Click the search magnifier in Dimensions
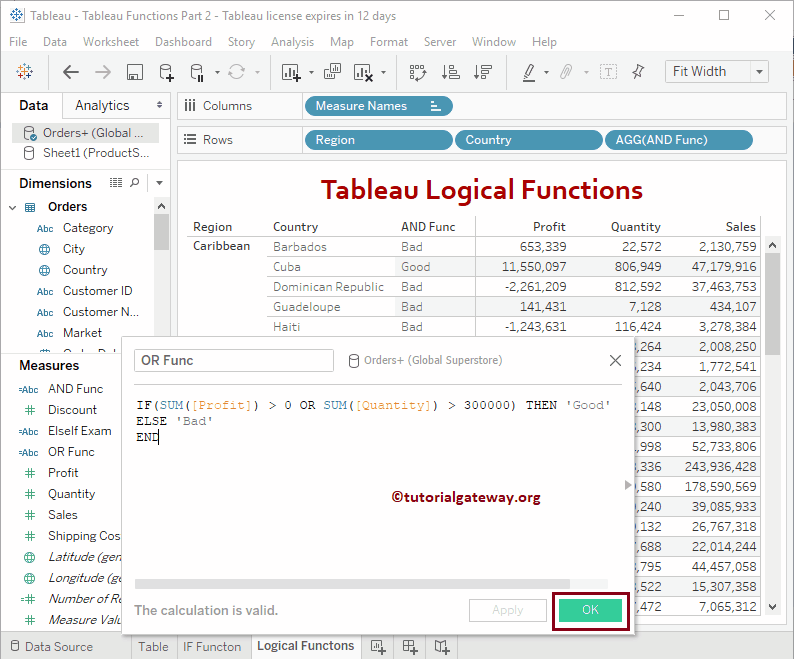The width and height of the screenshot is (794, 659). point(134,182)
